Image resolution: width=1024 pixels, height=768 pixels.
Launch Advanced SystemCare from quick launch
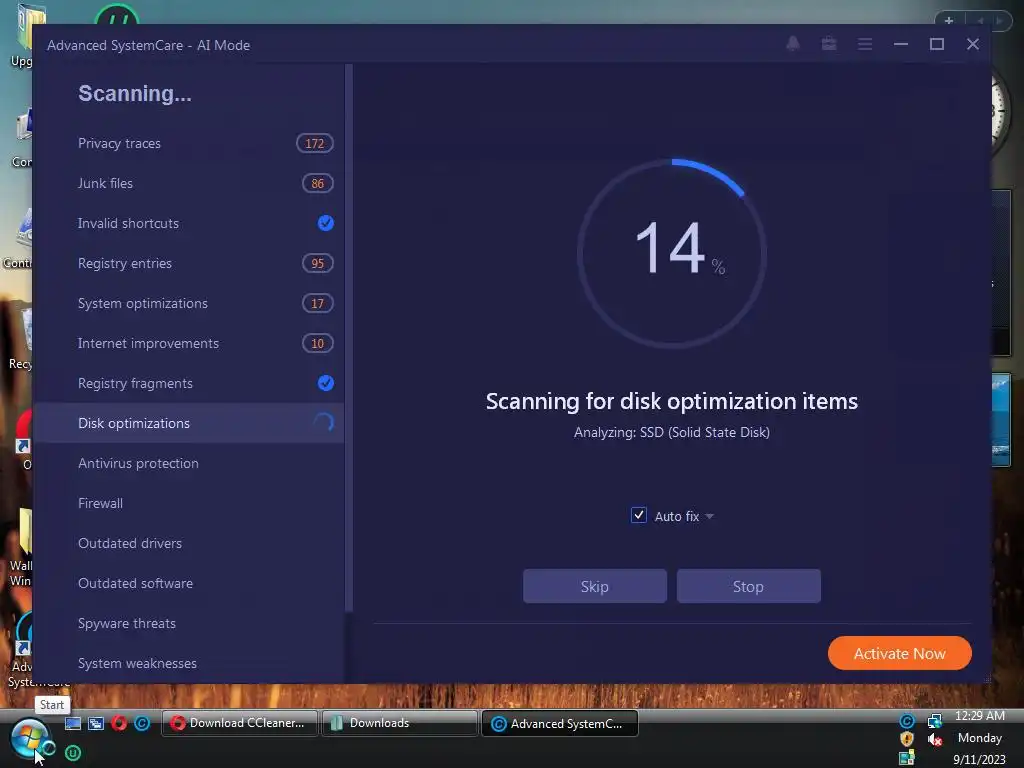coord(142,724)
